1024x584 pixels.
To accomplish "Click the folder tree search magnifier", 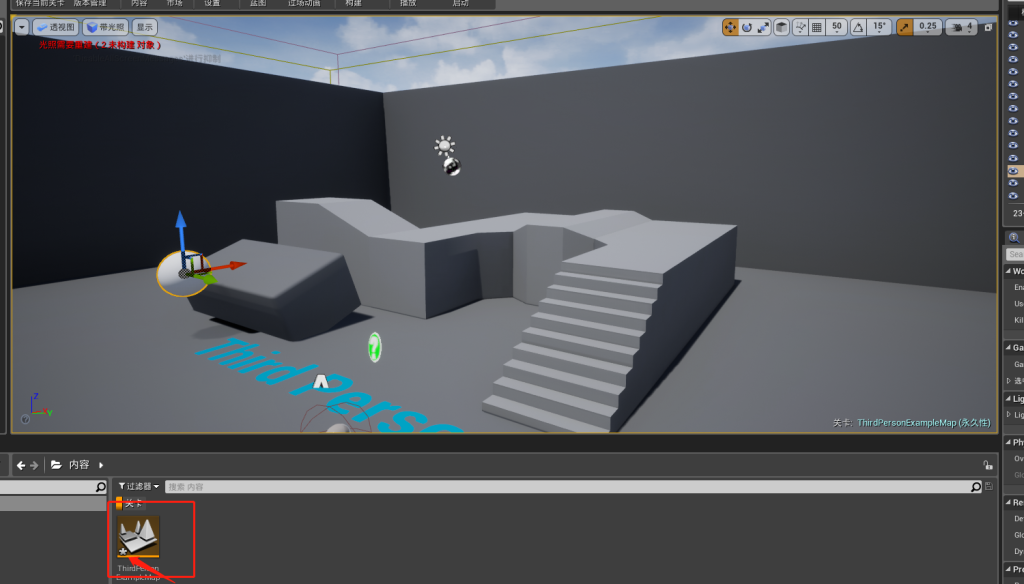I will click(x=101, y=487).
